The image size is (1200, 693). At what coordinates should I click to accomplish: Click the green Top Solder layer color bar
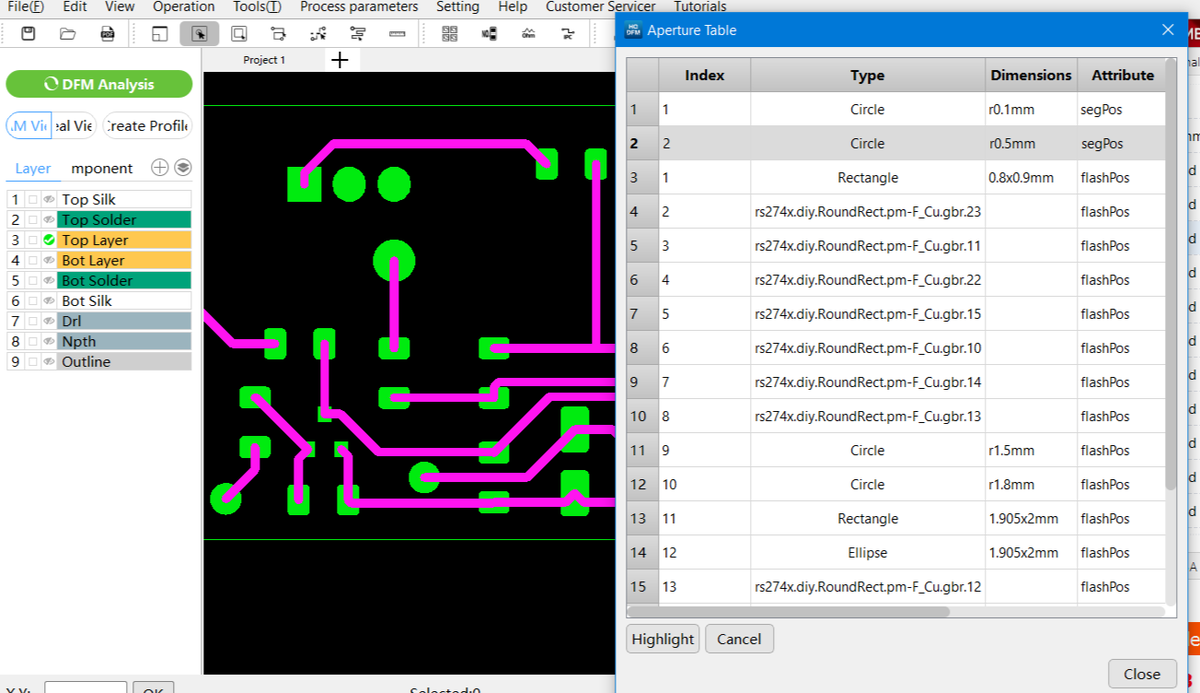124,220
